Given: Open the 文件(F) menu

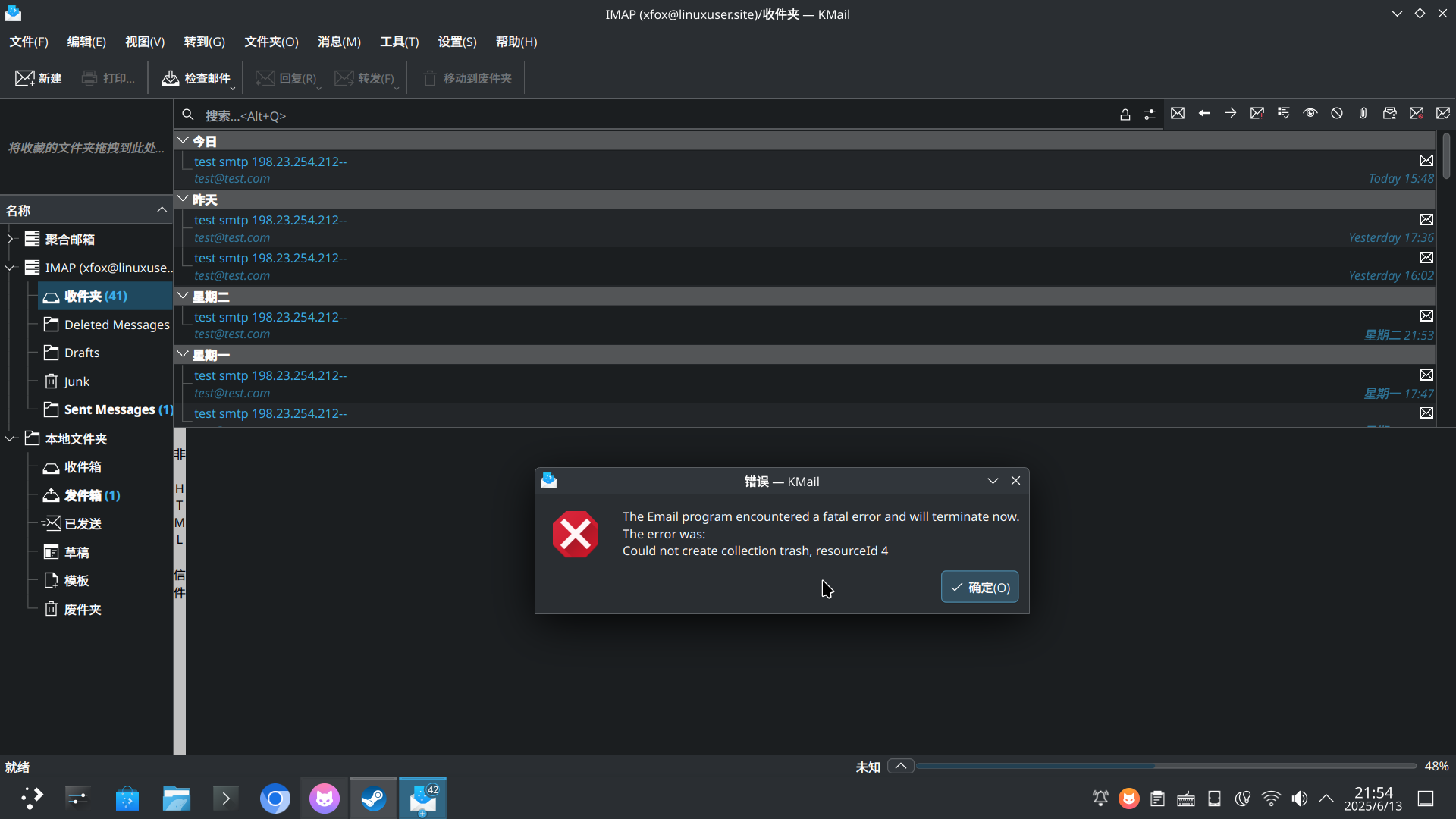Looking at the screenshot, I should tap(29, 42).
